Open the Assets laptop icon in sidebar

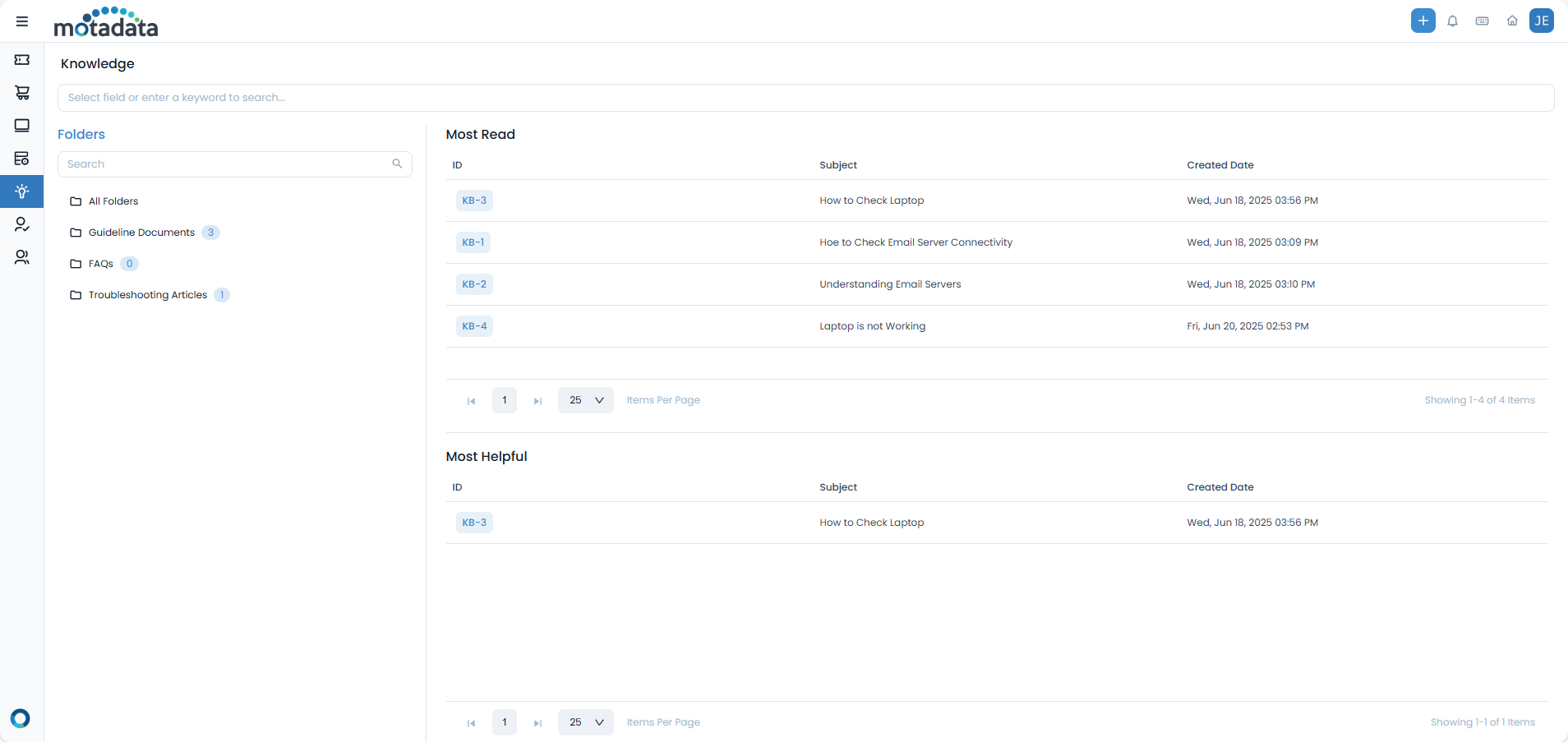[22, 125]
